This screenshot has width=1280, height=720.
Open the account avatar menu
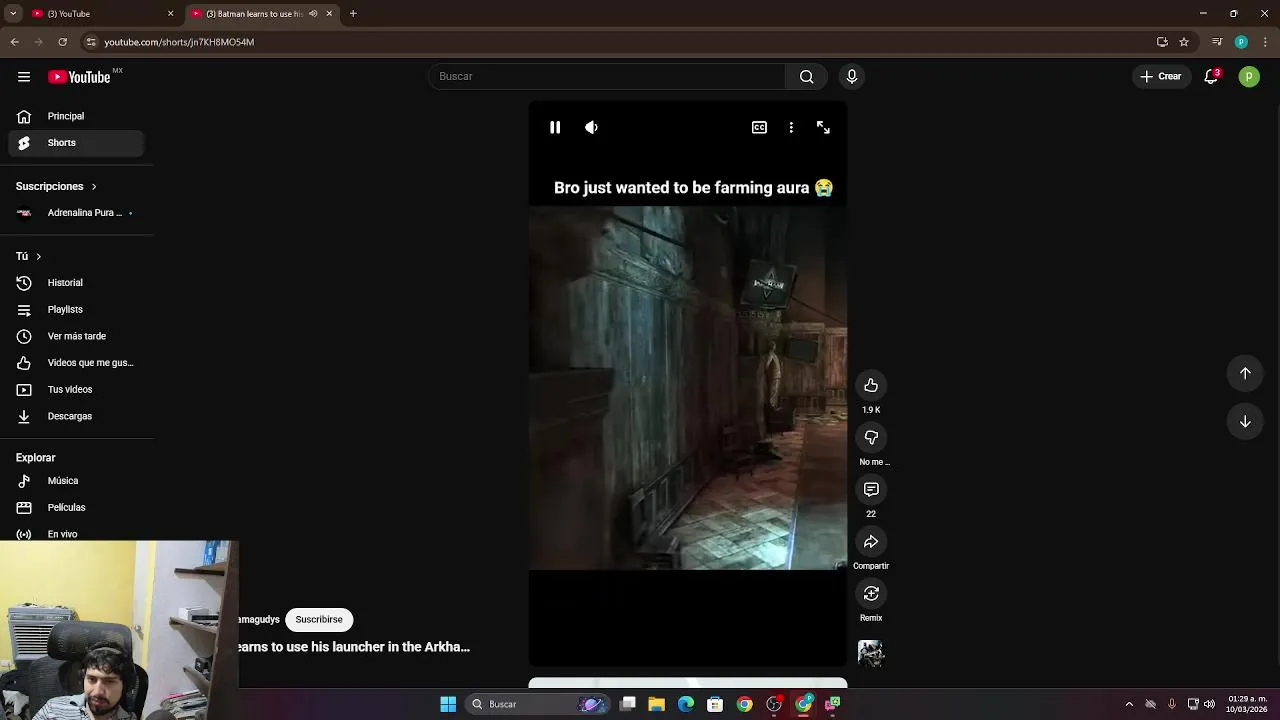click(1249, 76)
